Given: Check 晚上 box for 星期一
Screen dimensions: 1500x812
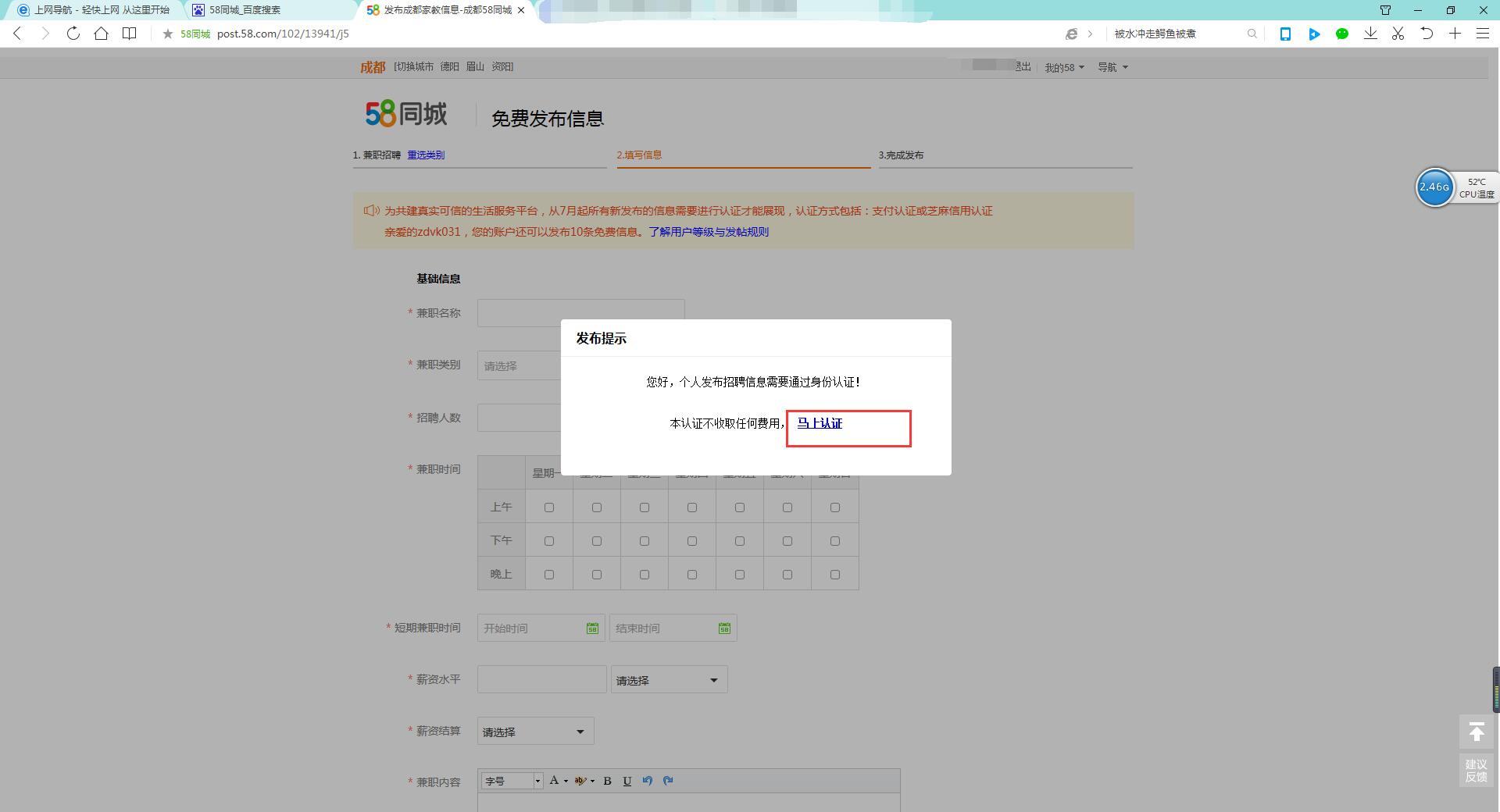Looking at the screenshot, I should 549,575.
